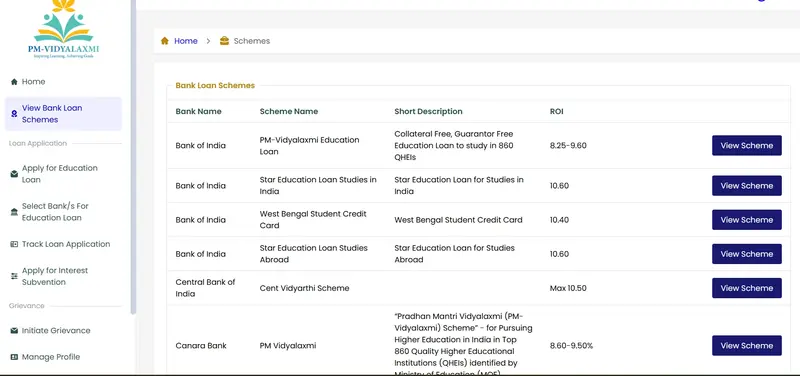Click the Collateral Free, Guarantor Free description
Screen dimensions: 800x376
(x=454, y=145)
